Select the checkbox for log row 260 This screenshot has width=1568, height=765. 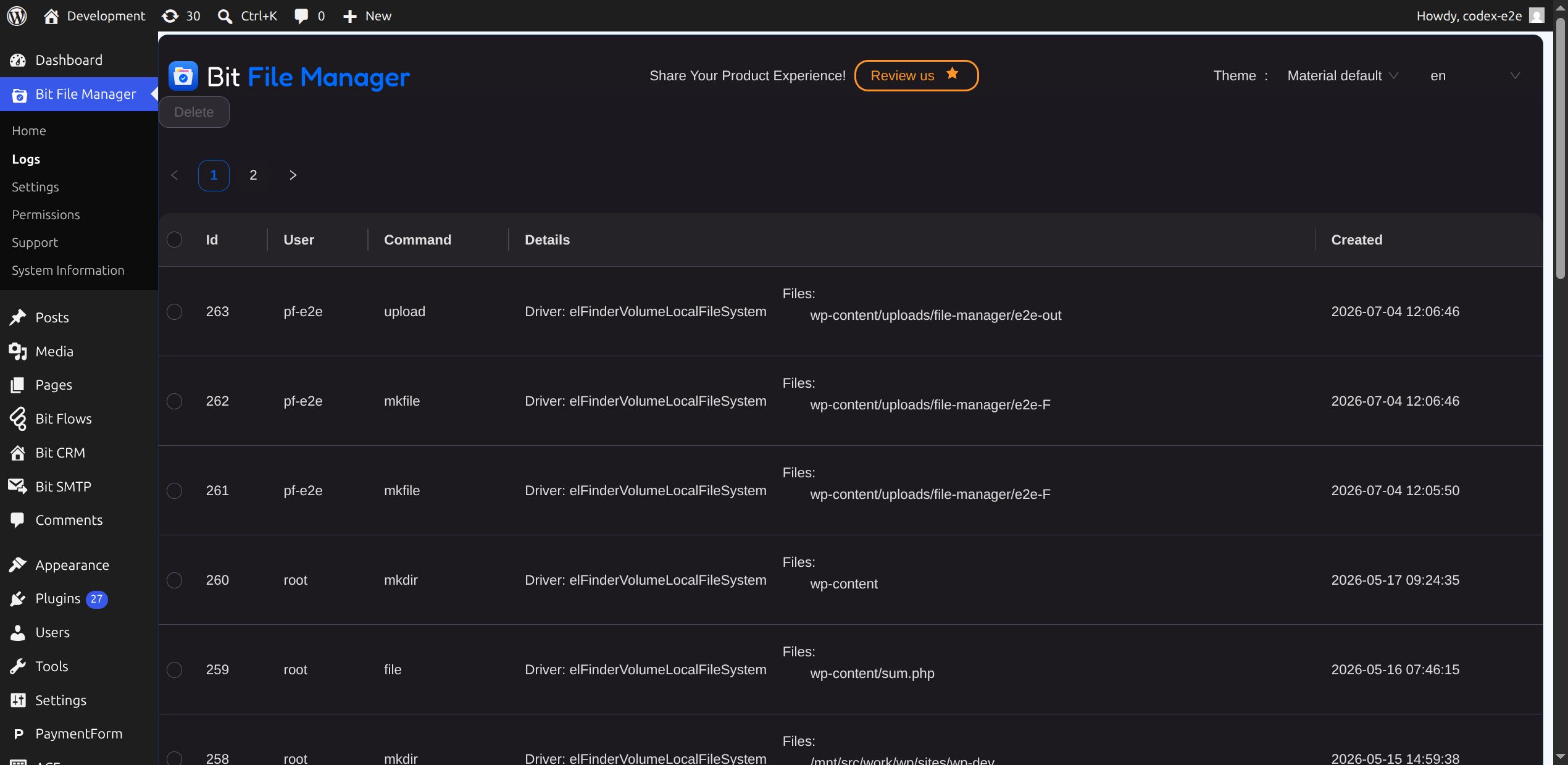pos(175,580)
